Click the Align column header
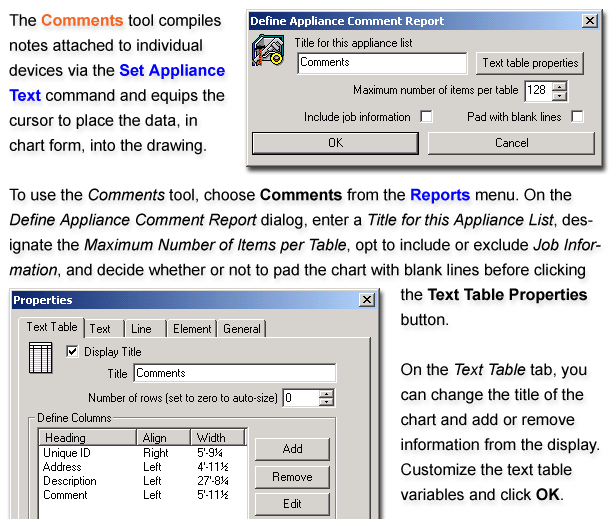612x519 pixels. click(164, 437)
